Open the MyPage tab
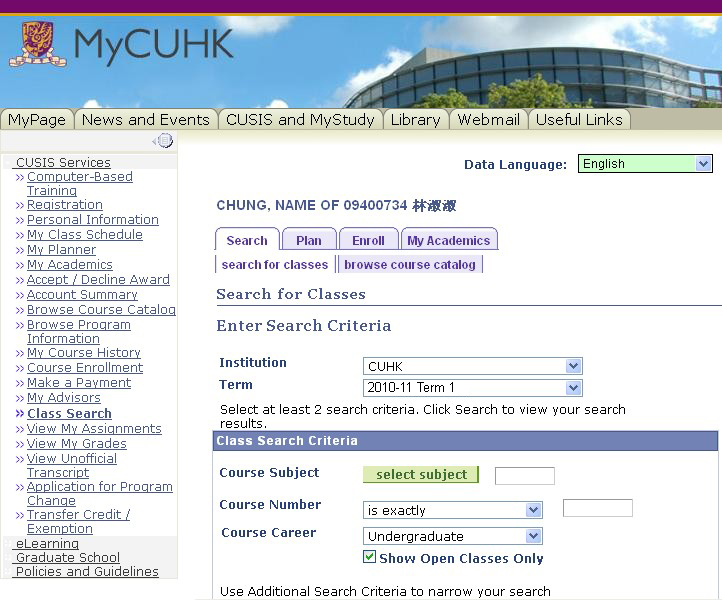The width and height of the screenshot is (722, 600). 37,120
